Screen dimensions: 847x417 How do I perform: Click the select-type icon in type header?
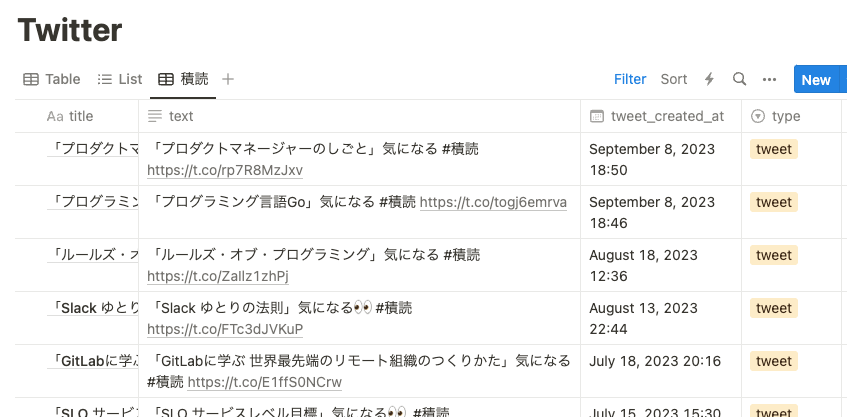[758, 116]
